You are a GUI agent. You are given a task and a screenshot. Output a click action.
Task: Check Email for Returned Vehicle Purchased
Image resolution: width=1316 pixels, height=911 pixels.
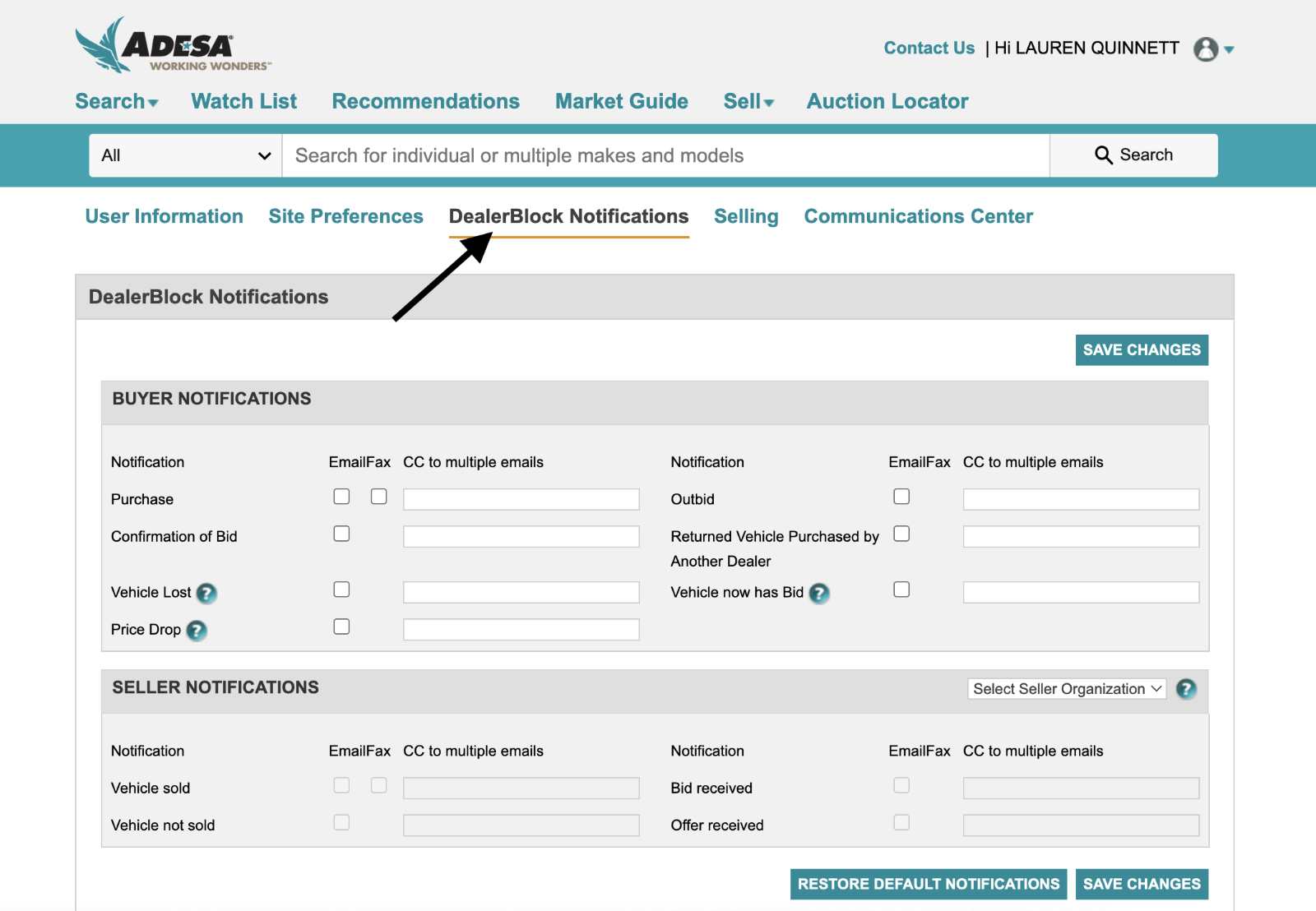[x=901, y=534]
